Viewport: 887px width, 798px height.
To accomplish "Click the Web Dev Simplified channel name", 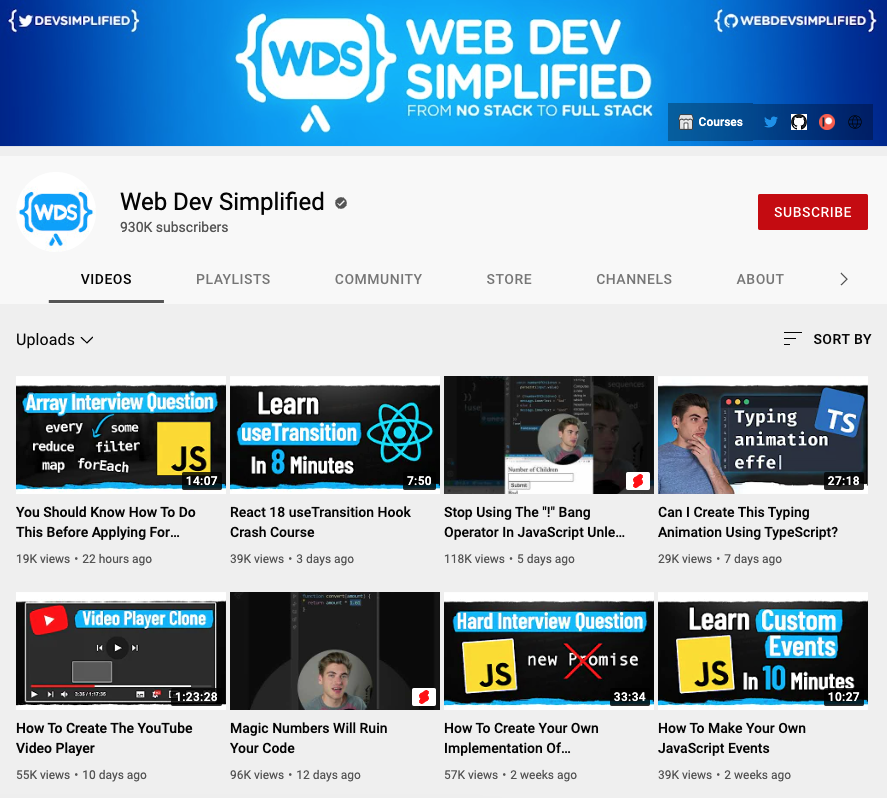I will [x=222, y=202].
